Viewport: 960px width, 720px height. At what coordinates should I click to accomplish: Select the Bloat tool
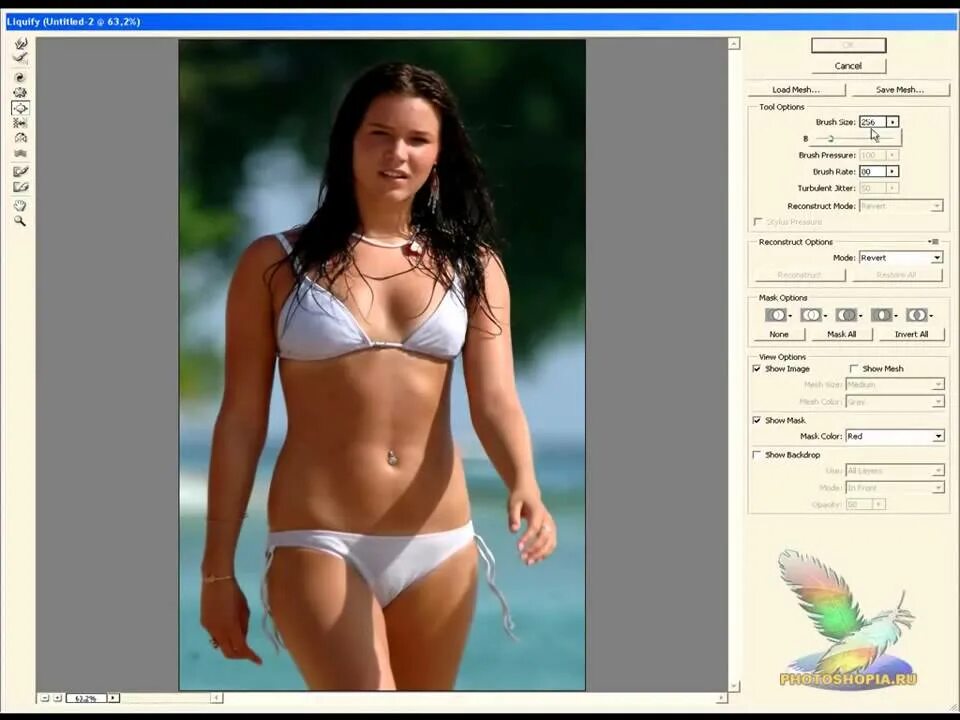(20, 108)
